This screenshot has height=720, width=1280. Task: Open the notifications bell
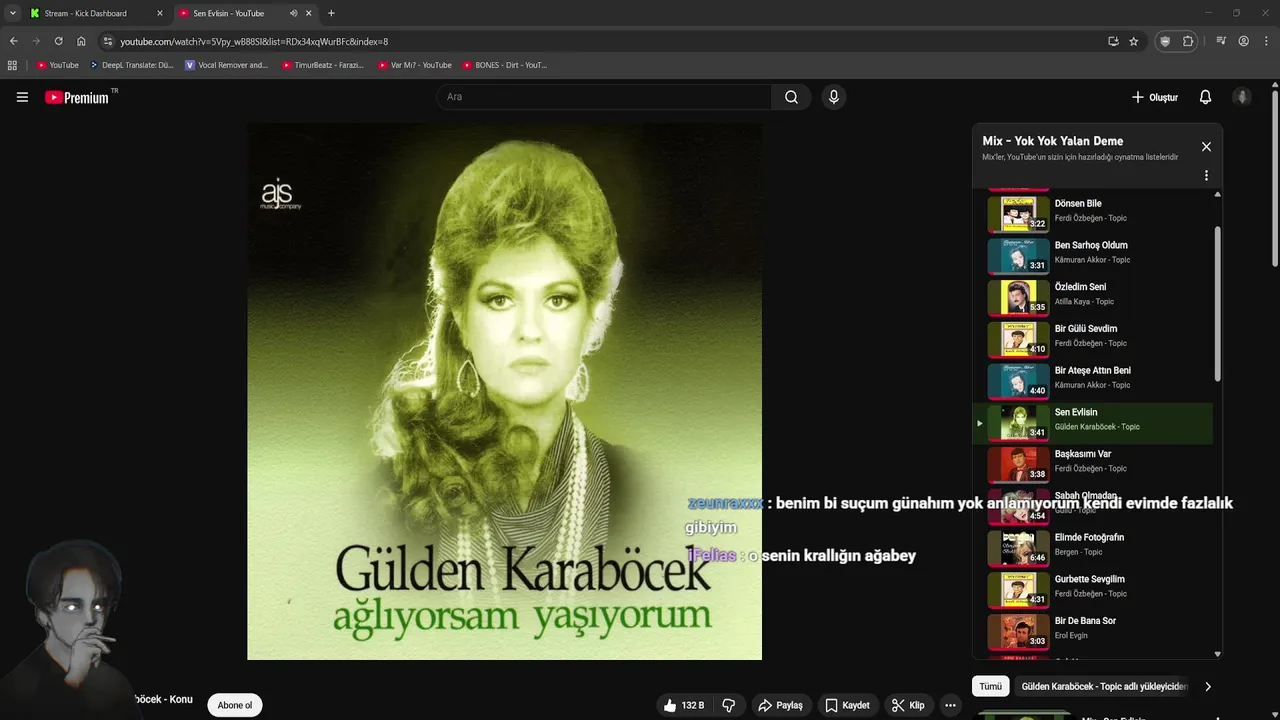pyautogui.click(x=1205, y=97)
